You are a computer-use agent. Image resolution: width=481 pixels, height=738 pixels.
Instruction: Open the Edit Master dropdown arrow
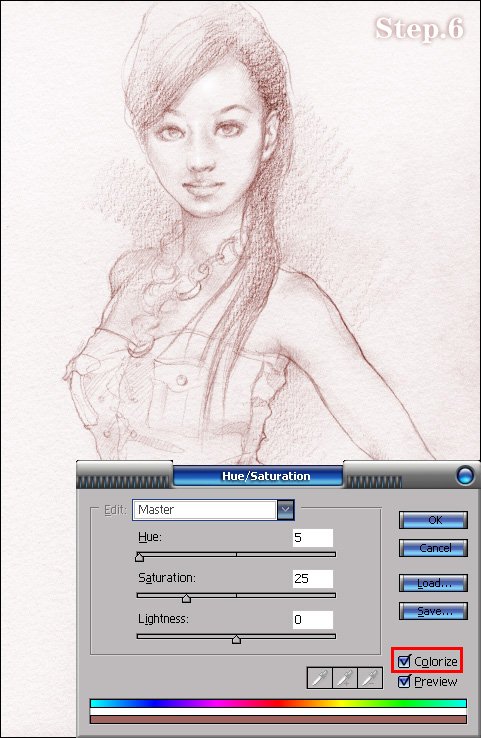click(286, 510)
